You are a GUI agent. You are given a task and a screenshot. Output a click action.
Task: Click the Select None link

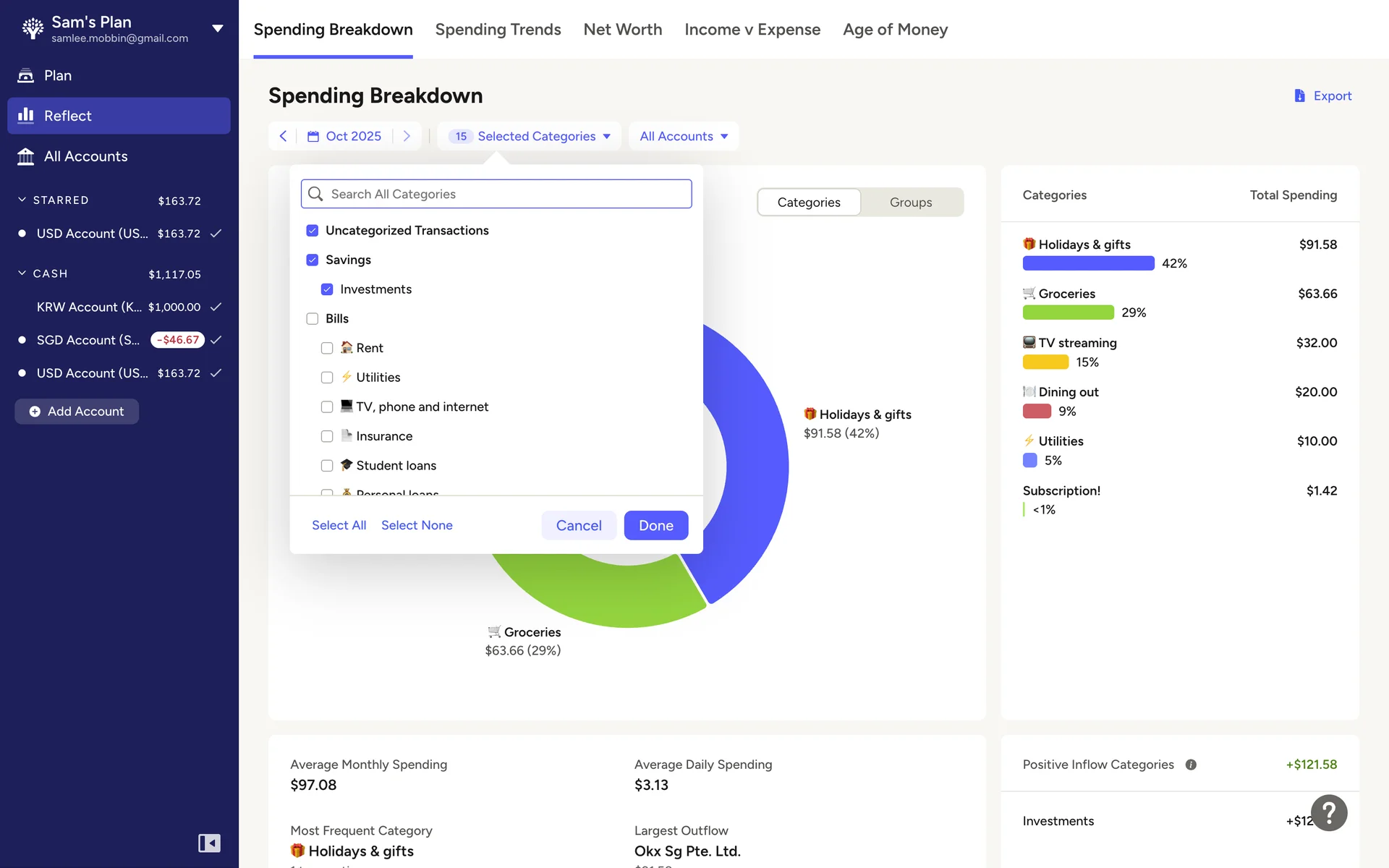(x=417, y=525)
